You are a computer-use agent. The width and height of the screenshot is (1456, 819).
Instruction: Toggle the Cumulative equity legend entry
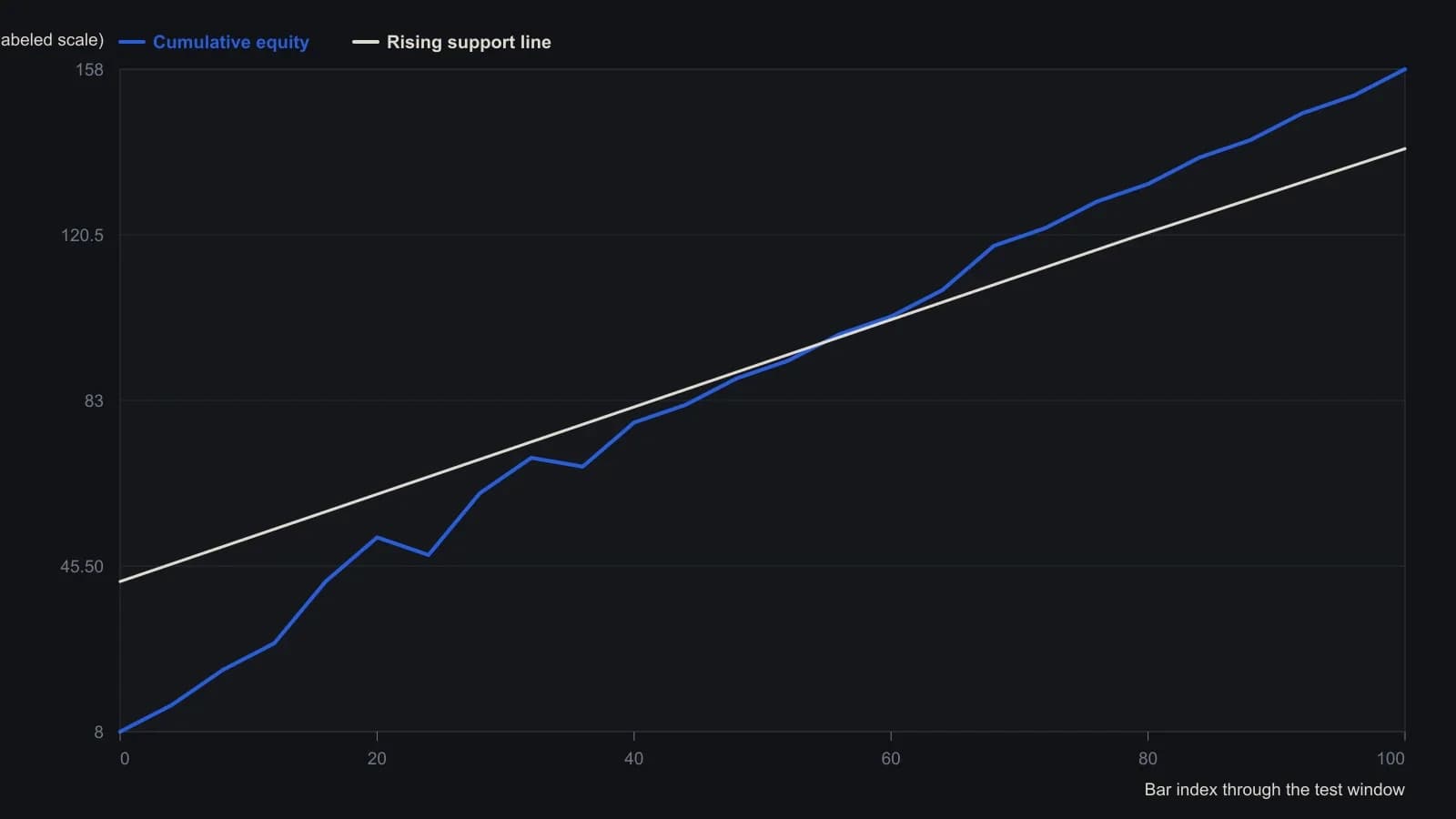tap(214, 42)
